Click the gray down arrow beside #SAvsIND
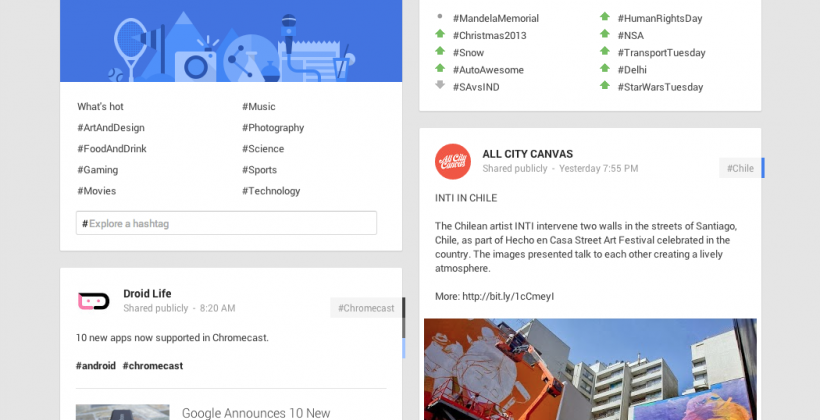The width and height of the screenshot is (820, 420). (440, 85)
